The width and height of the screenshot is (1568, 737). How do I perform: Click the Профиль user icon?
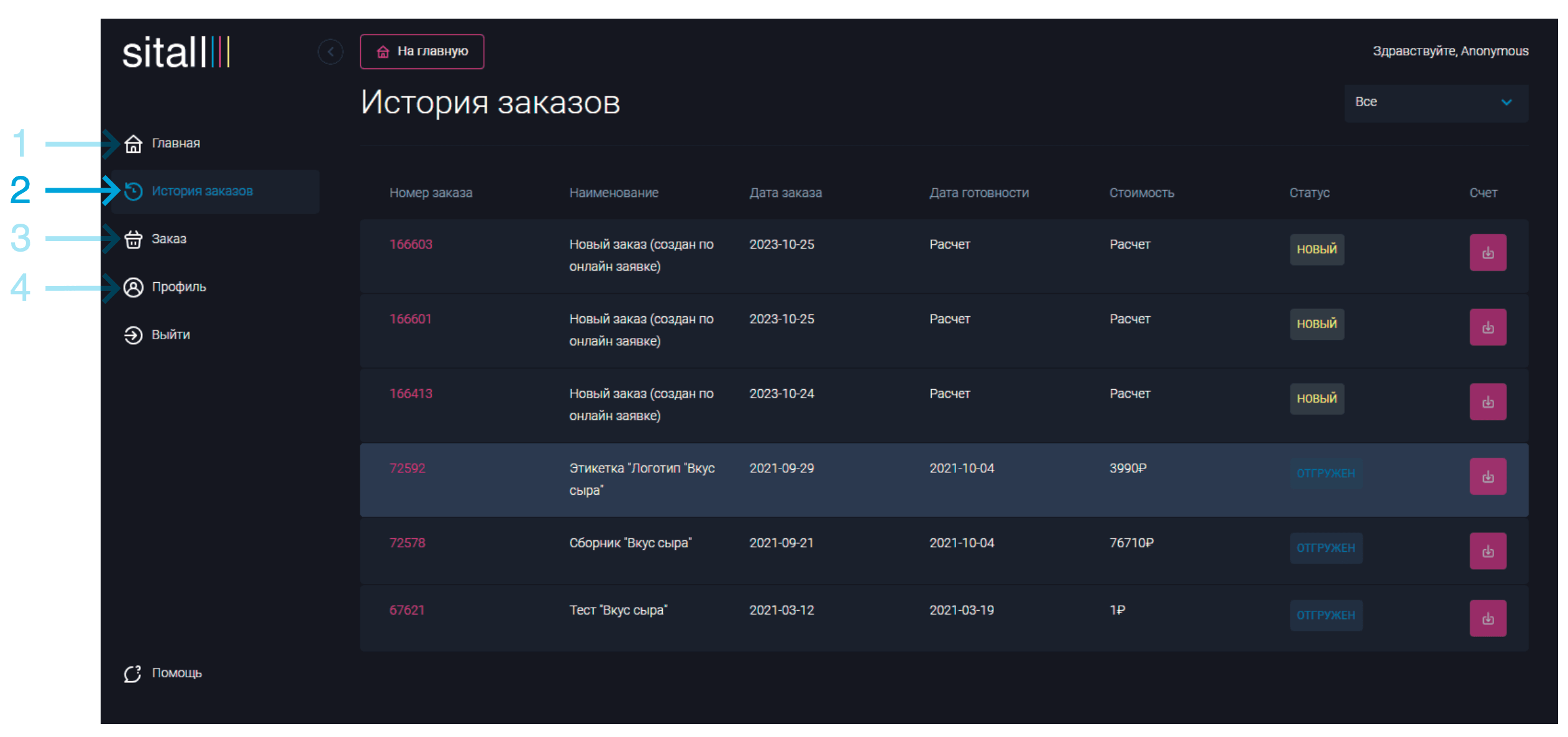[x=133, y=287]
